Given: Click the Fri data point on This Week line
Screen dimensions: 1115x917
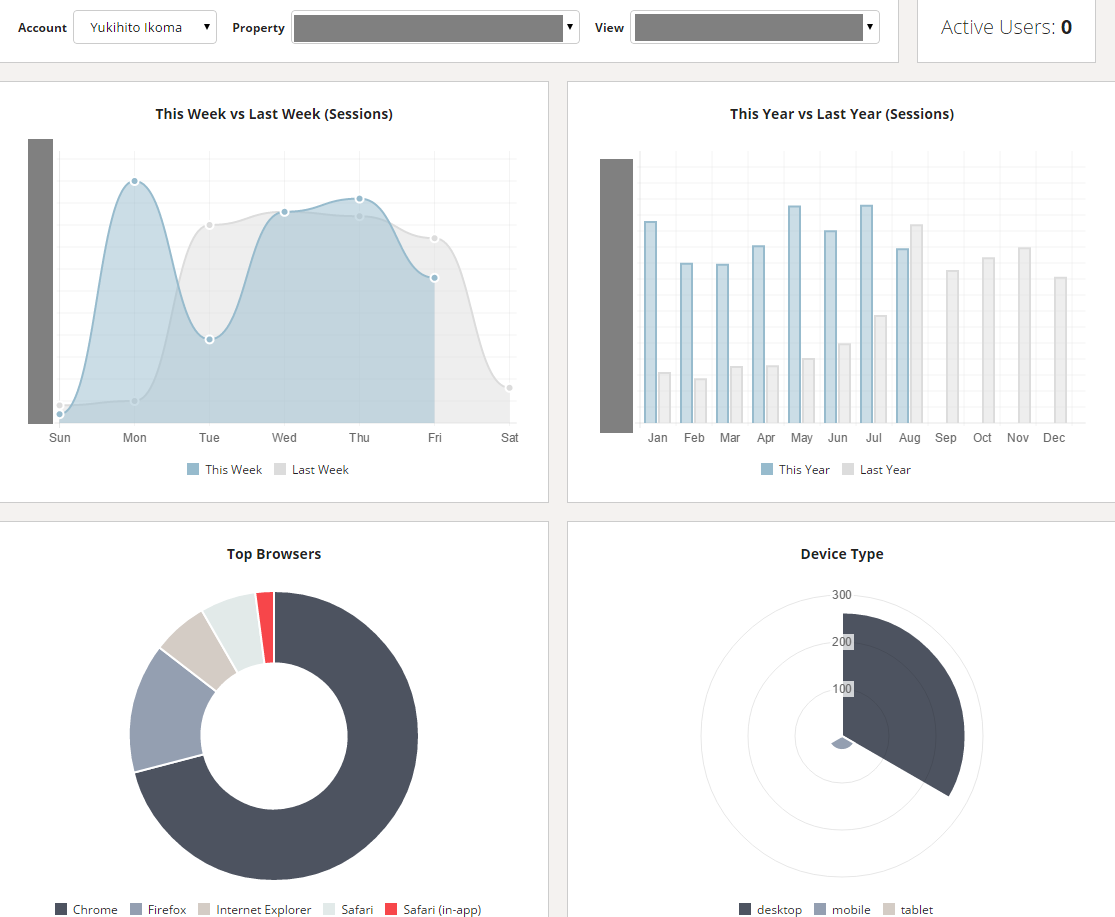Looking at the screenshot, I should (434, 278).
